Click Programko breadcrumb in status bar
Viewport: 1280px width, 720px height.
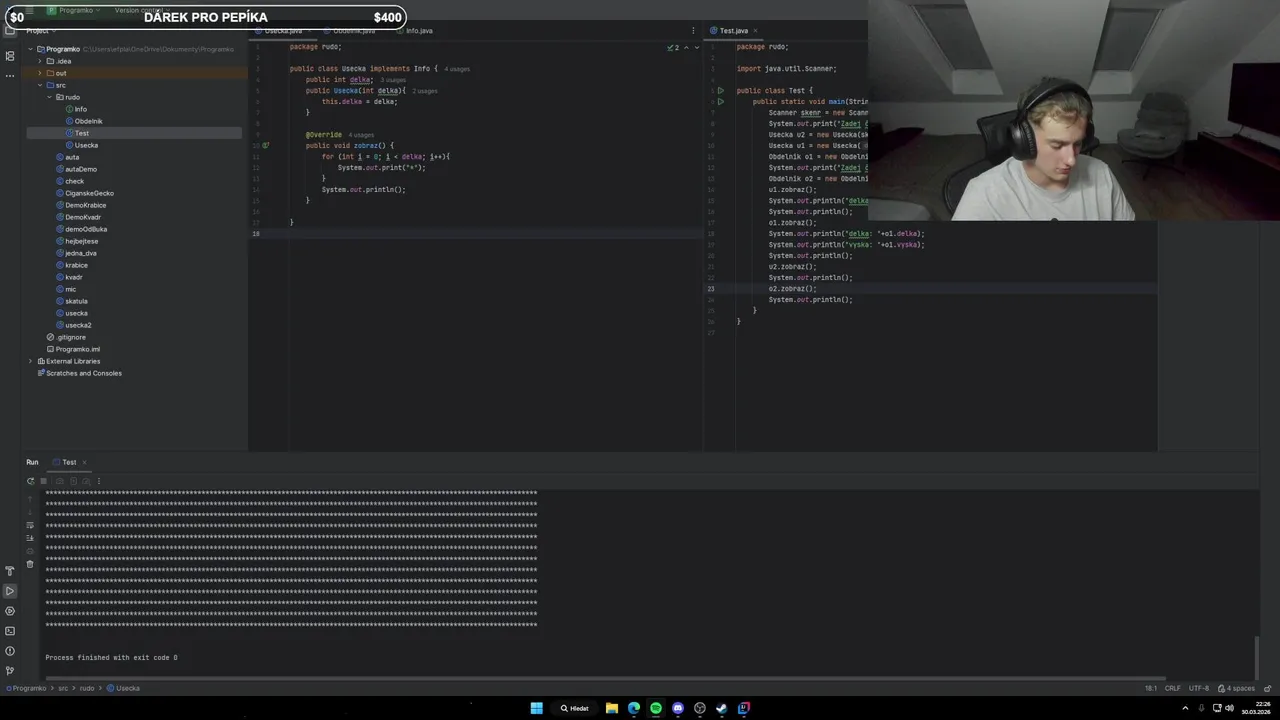coord(29,688)
